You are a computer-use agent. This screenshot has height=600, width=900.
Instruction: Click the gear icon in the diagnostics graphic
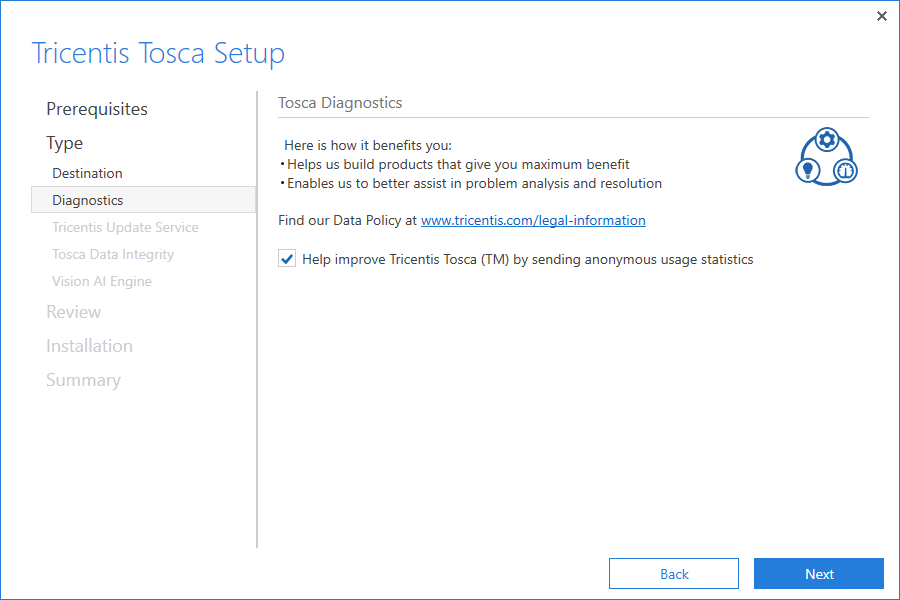point(827,140)
